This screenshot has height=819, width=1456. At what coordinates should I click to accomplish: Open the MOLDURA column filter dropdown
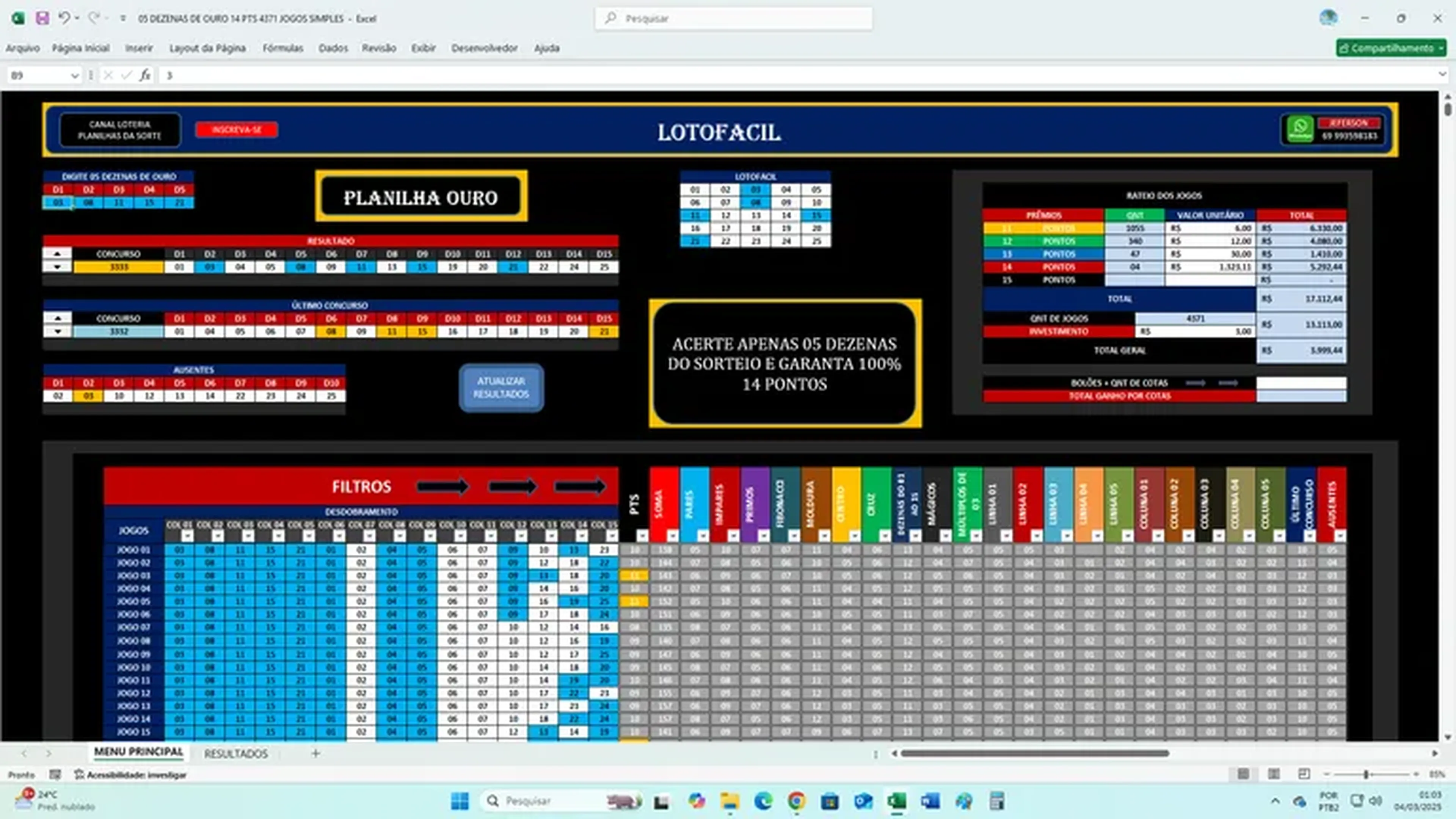pyautogui.click(x=824, y=535)
